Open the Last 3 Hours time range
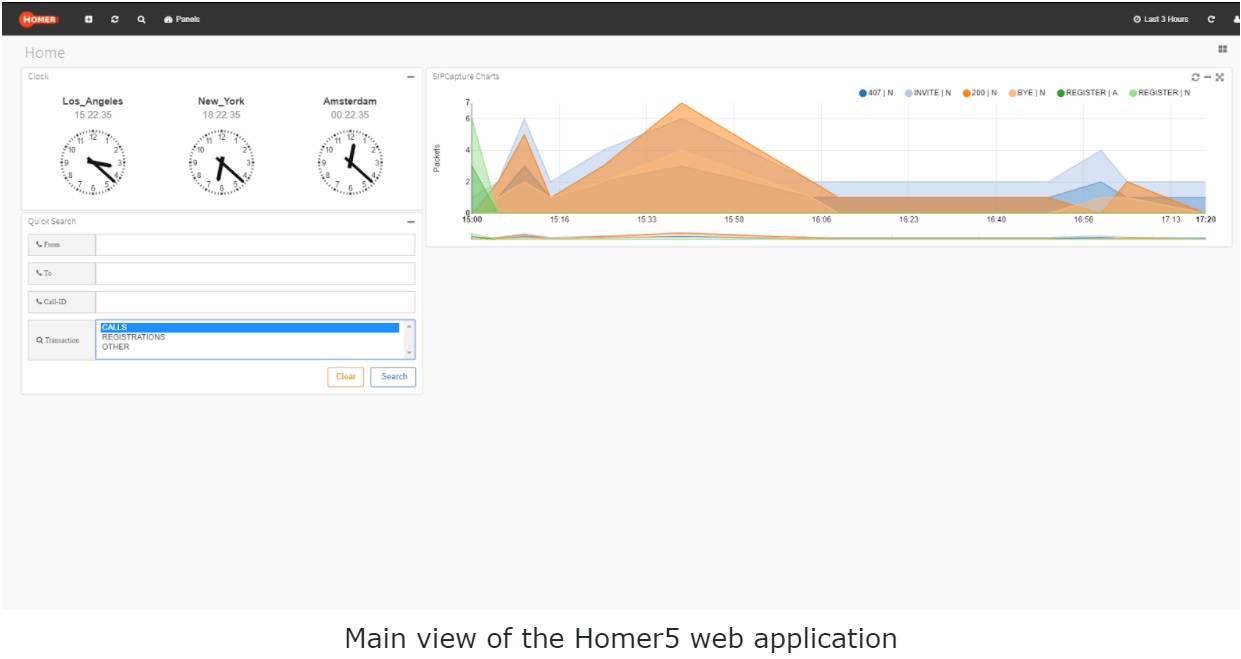 pyautogui.click(x=1161, y=19)
